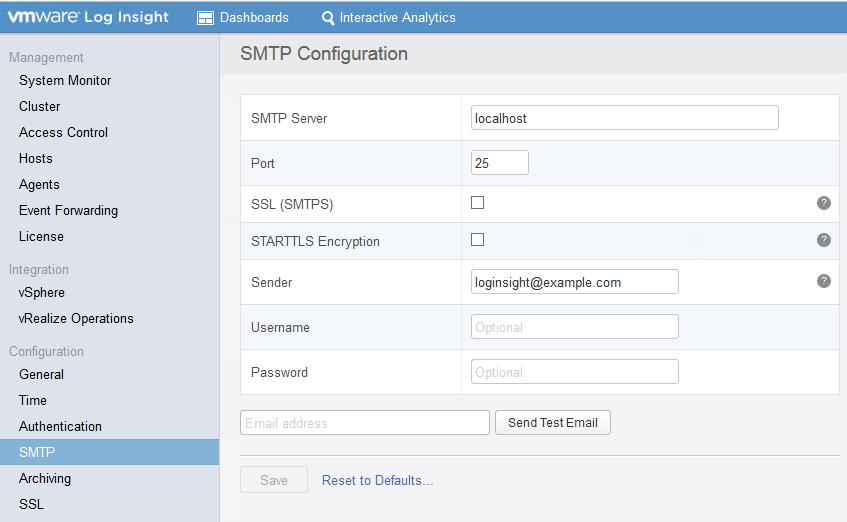Click the Dashboards grid icon
Image resolution: width=847 pixels, height=522 pixels.
tap(205, 18)
